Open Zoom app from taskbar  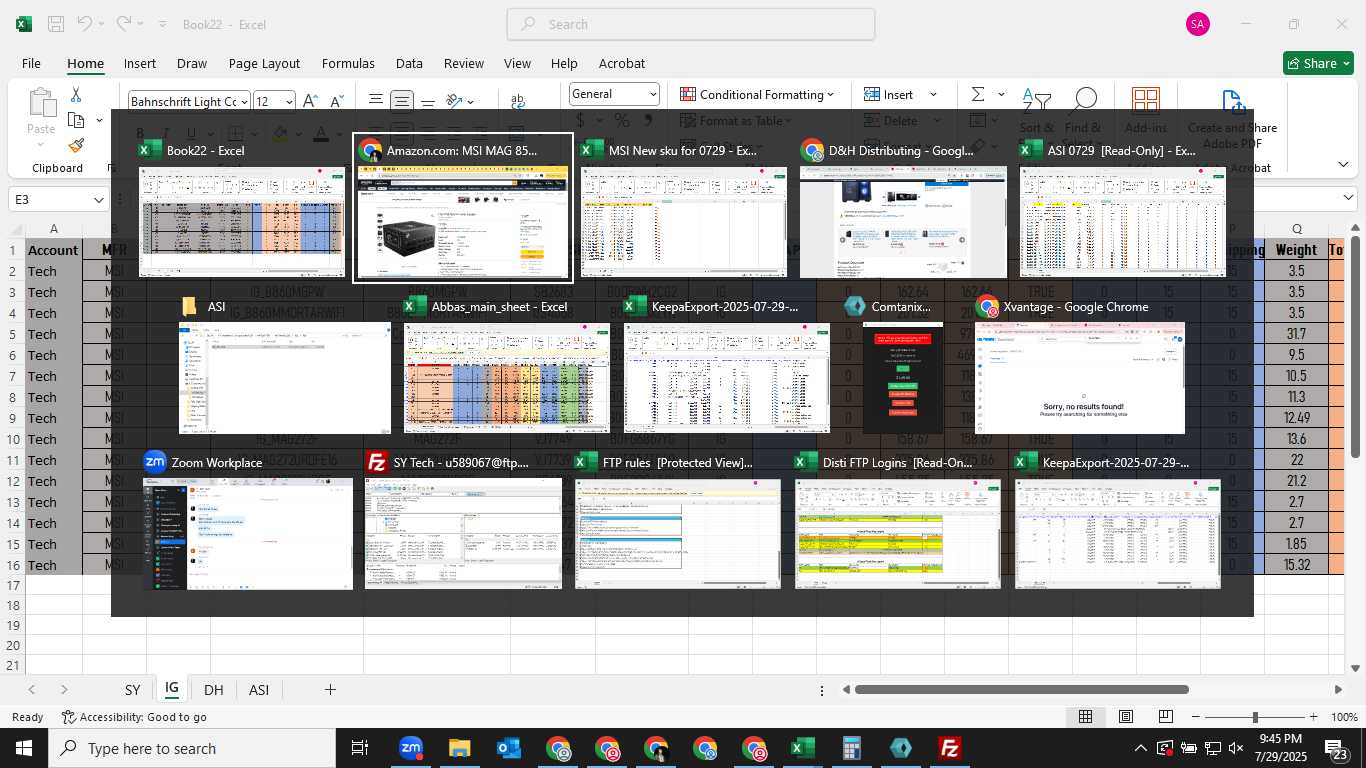click(x=410, y=748)
